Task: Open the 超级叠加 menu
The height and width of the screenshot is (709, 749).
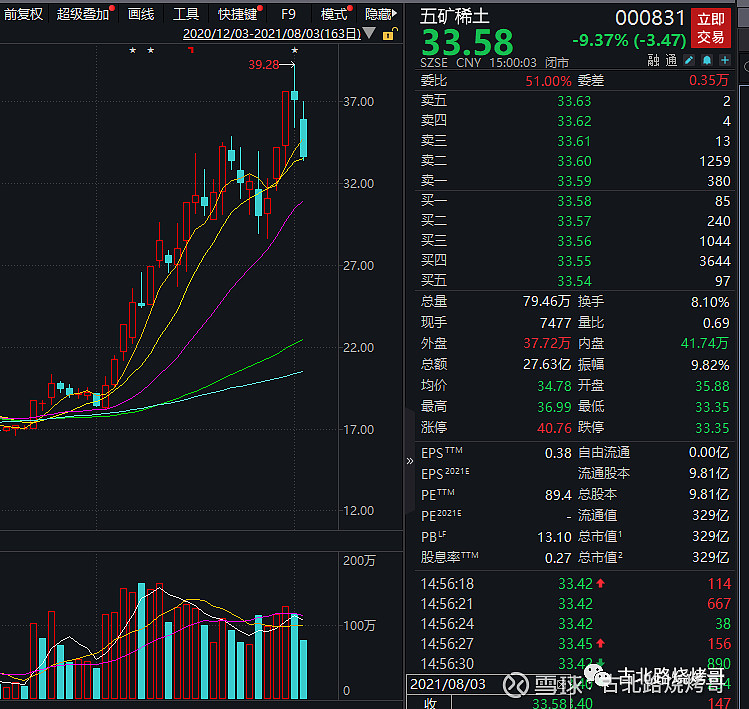Action: click(x=83, y=14)
